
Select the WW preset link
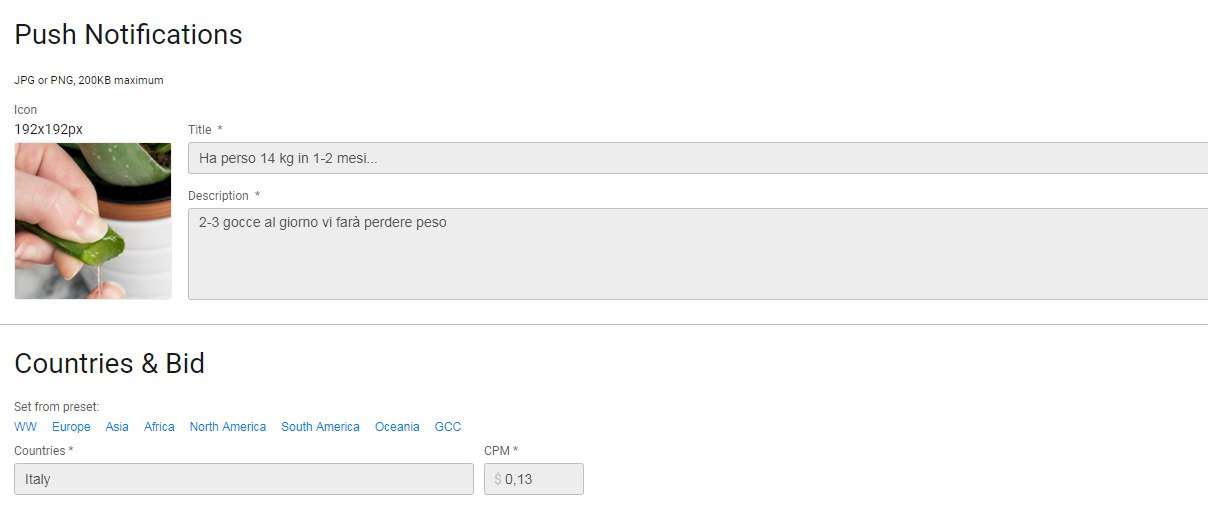25,427
